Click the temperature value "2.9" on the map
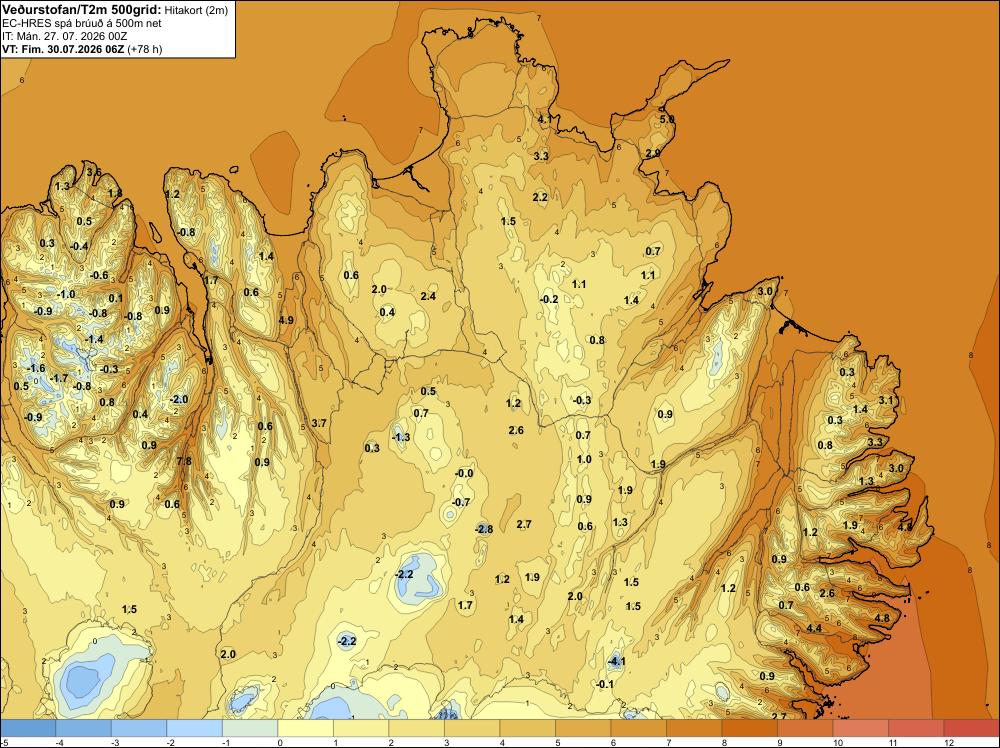 click(653, 153)
